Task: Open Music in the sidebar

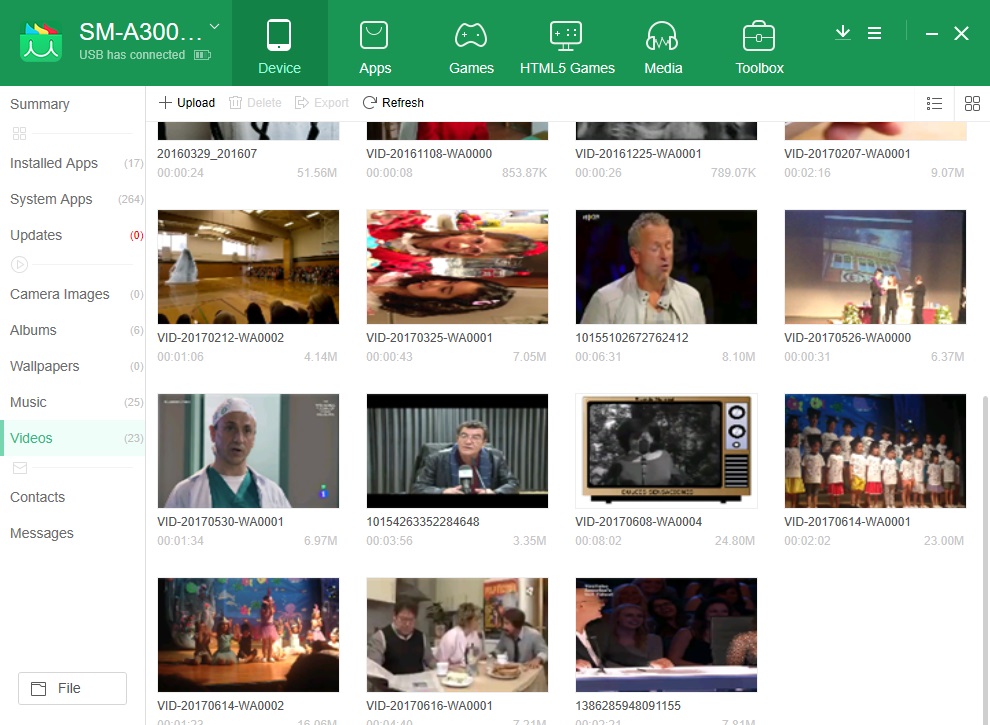Action: (28, 402)
